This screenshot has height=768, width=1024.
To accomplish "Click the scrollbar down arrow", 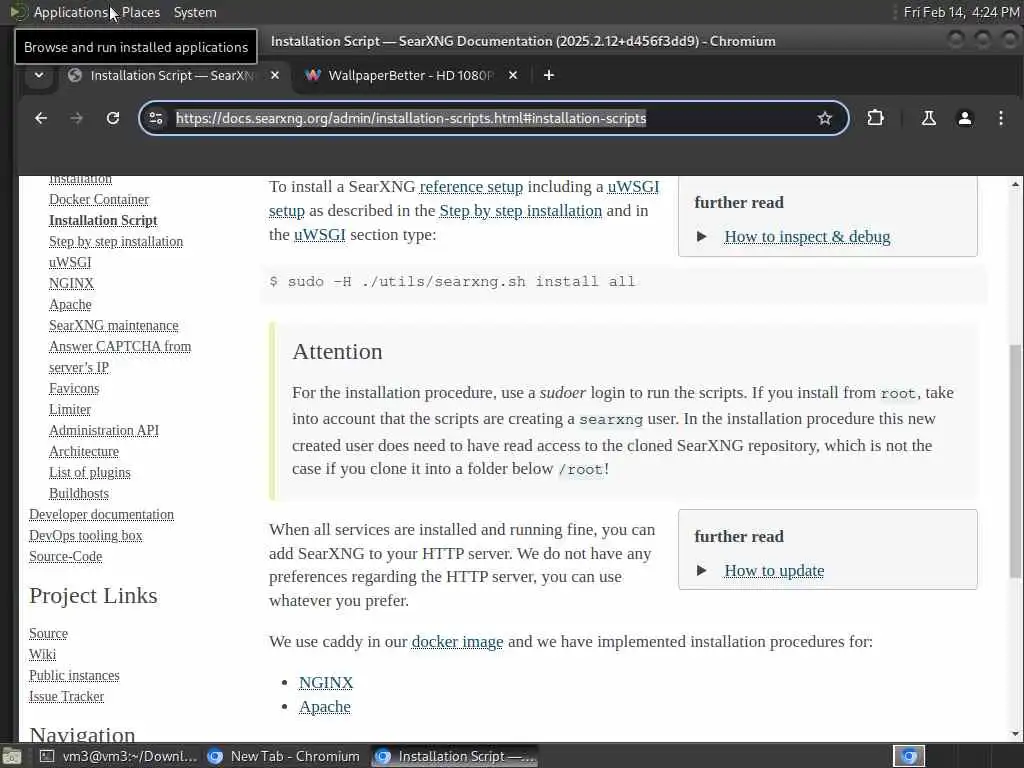I will (1015, 734).
